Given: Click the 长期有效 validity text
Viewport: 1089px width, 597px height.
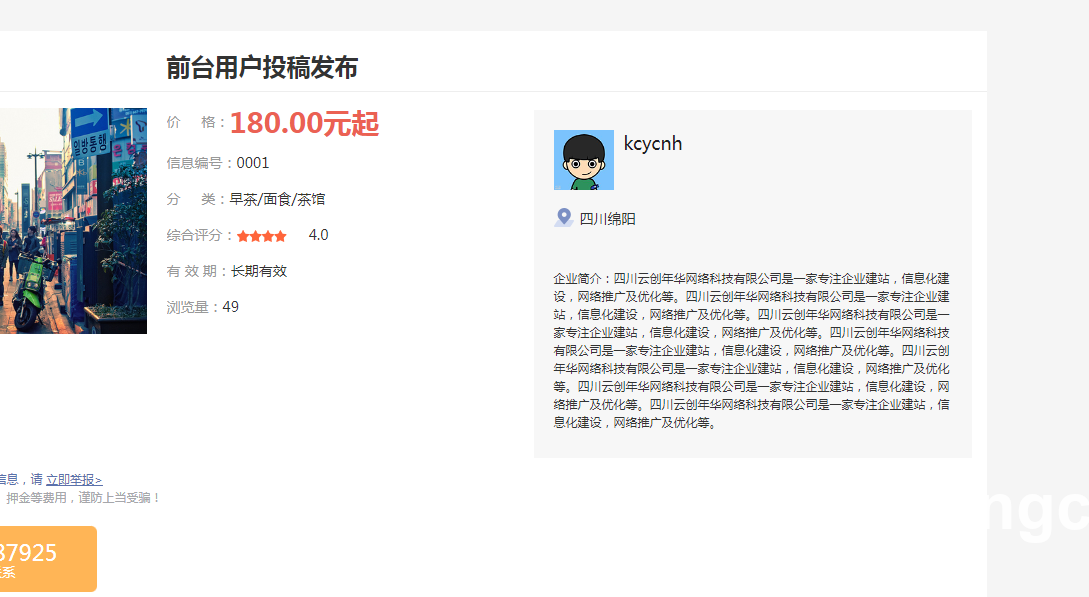Looking at the screenshot, I should pos(259,271).
